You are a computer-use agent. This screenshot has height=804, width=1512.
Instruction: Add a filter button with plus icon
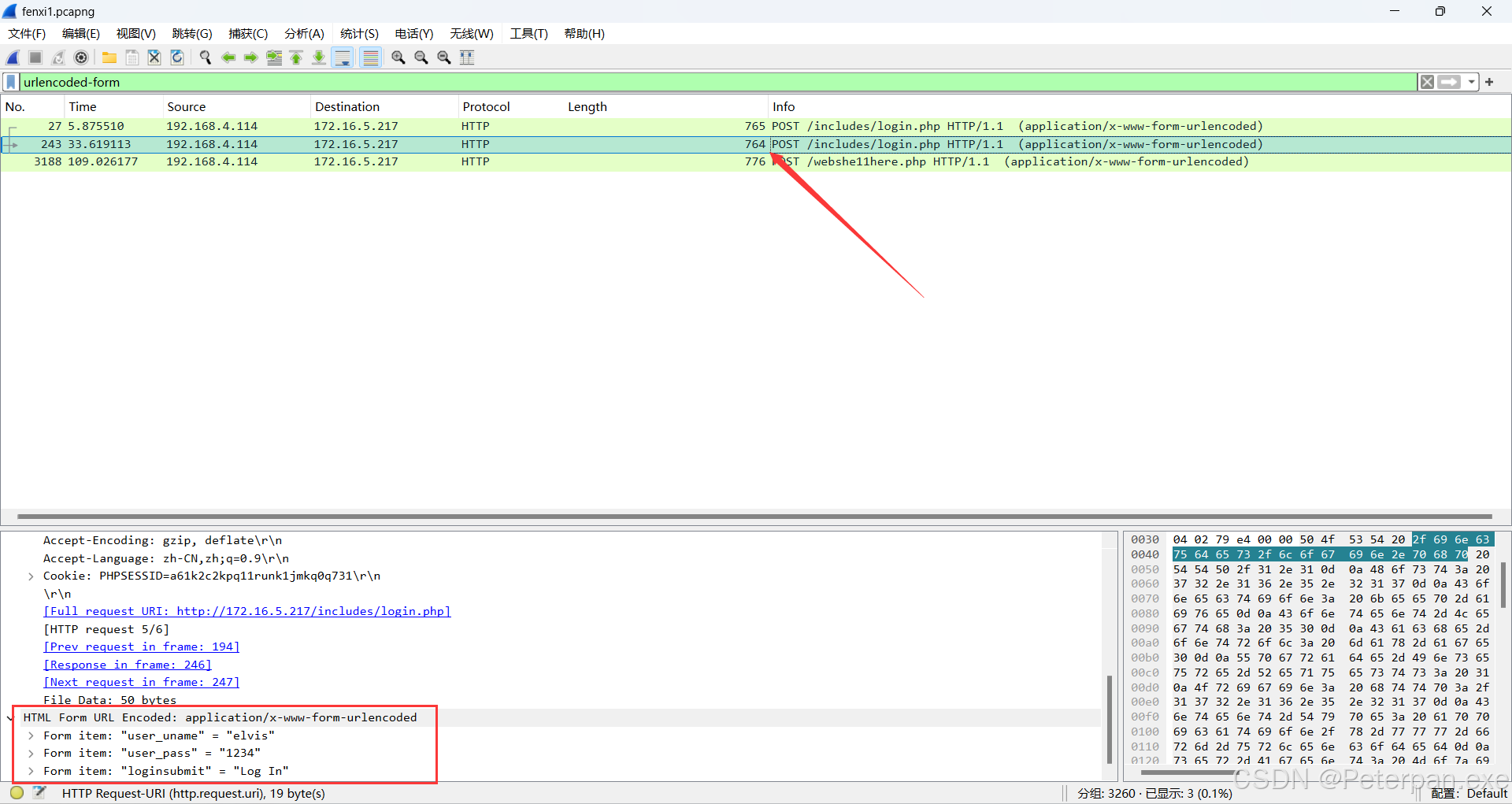[1489, 82]
